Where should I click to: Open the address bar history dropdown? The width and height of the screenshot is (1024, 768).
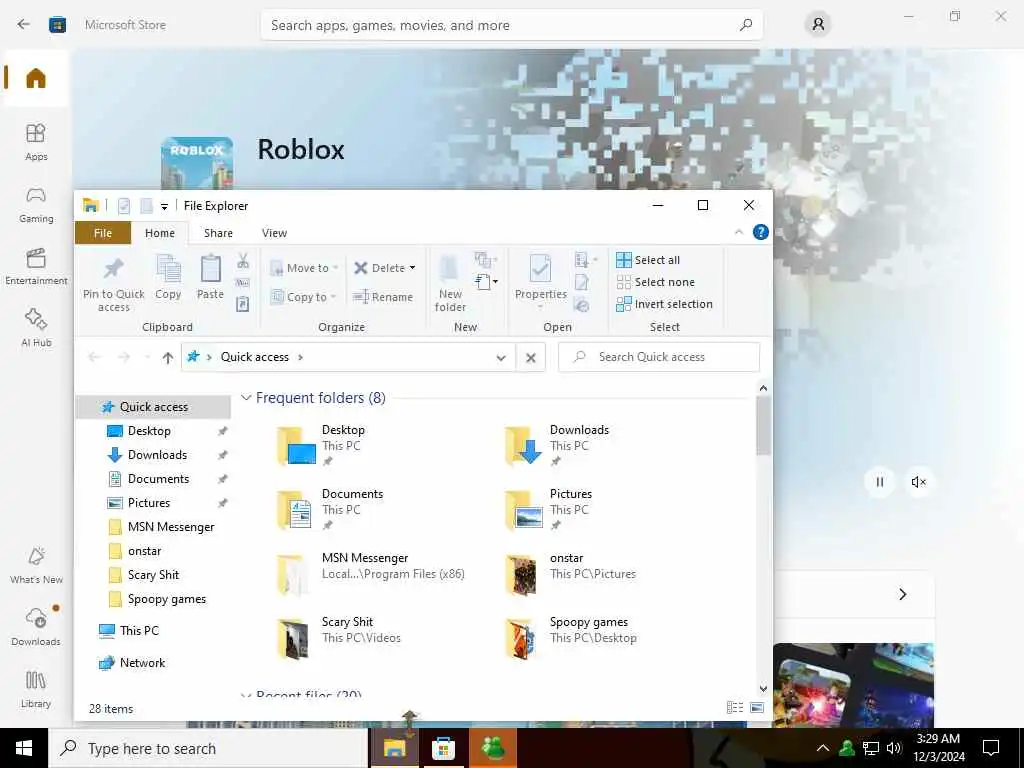501,357
